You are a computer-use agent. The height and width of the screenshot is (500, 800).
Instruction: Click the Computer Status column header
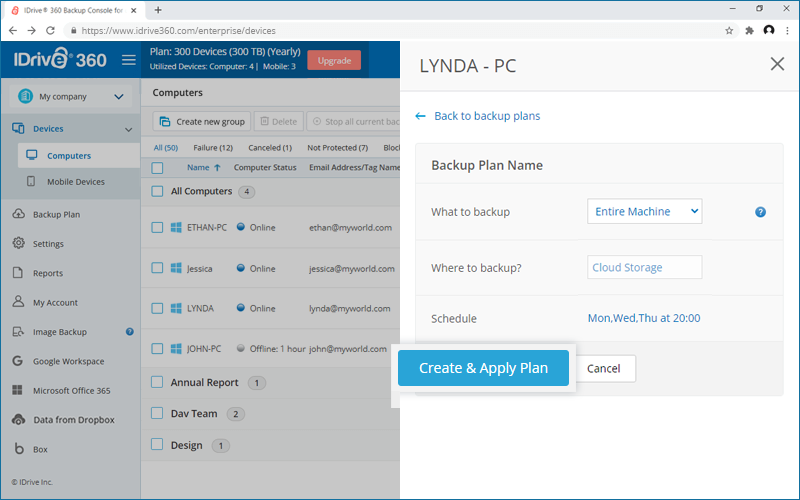click(265, 167)
